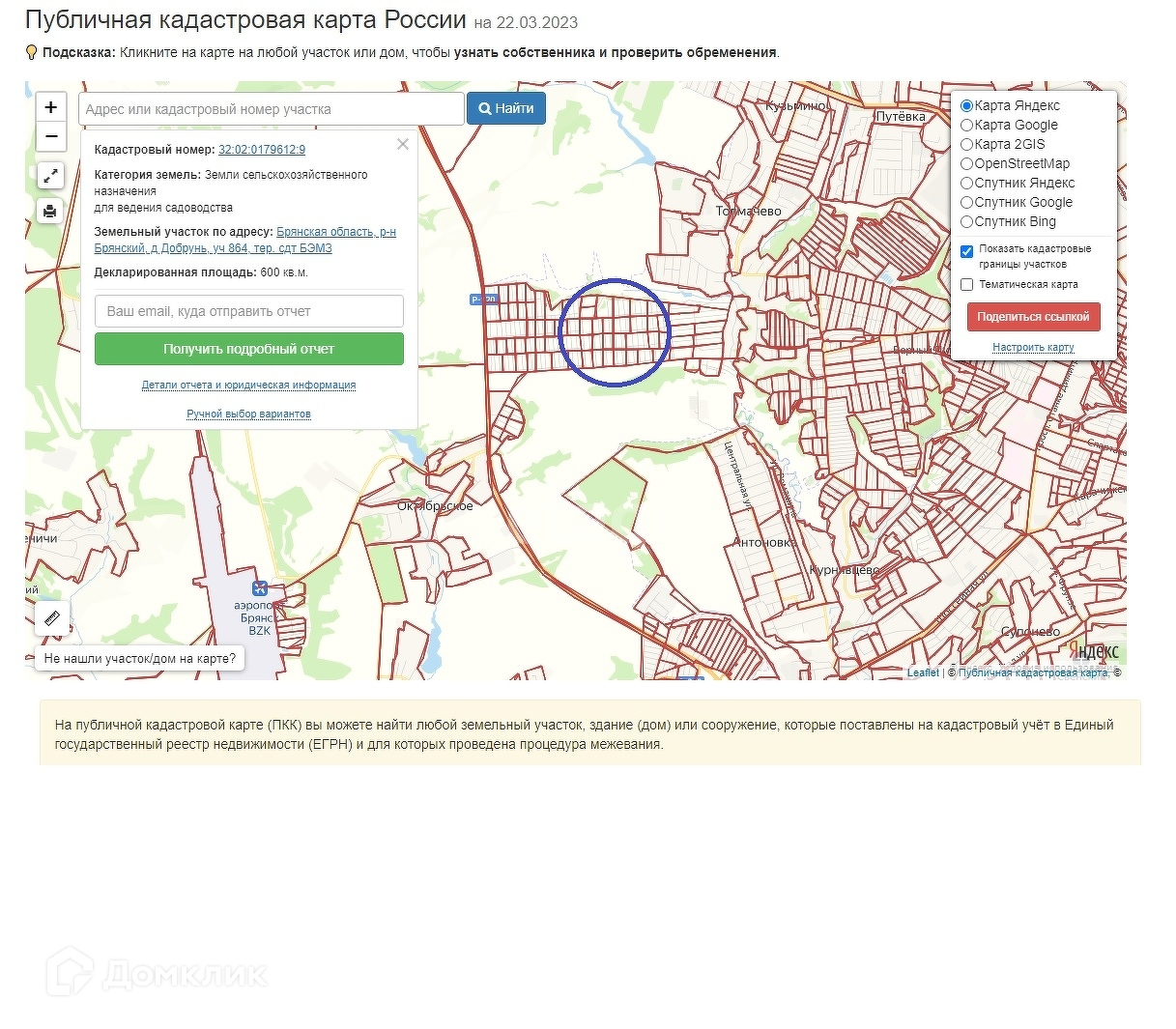Click the Октябрьское label on map
Image resolution: width=1176 pixels, height=1029 pixels.
(x=435, y=505)
